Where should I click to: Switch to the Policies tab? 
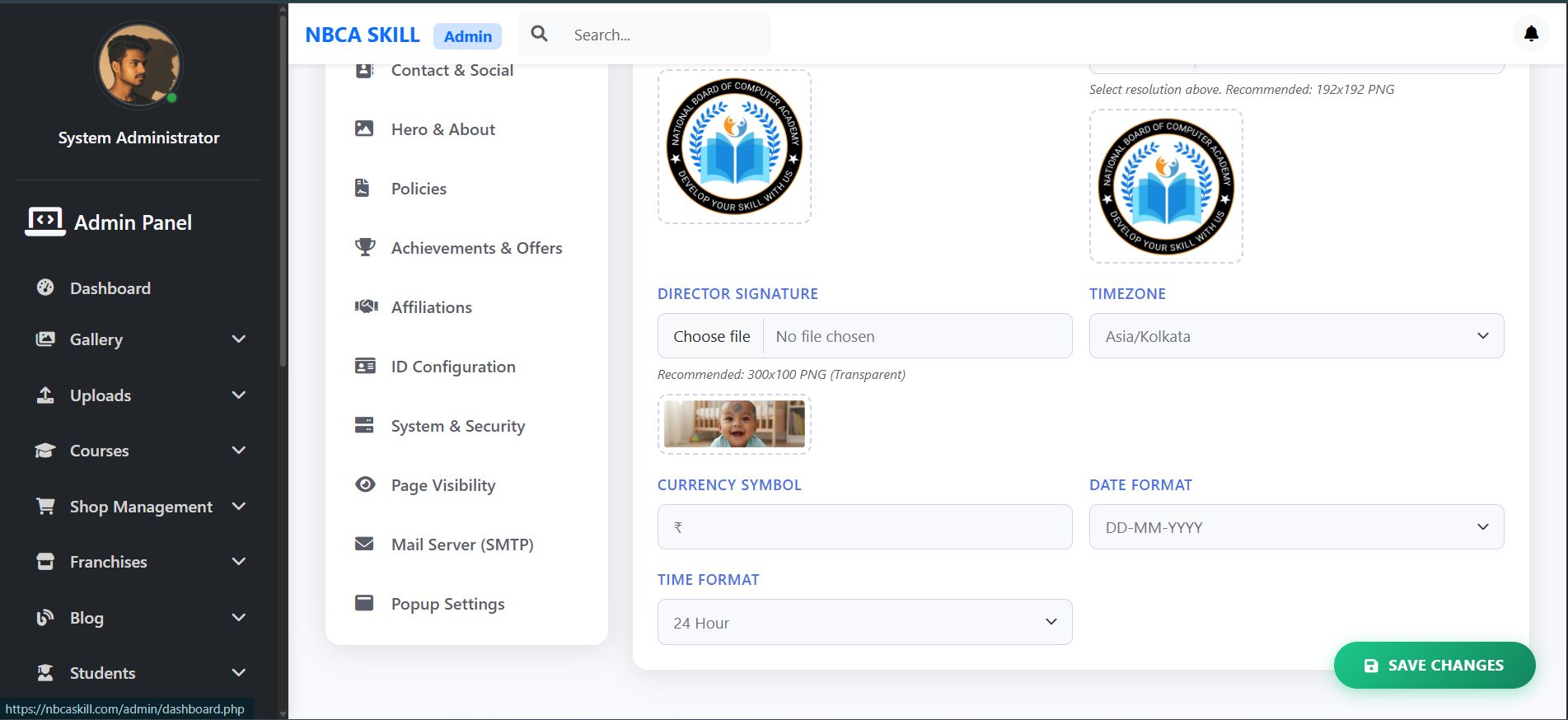click(419, 189)
